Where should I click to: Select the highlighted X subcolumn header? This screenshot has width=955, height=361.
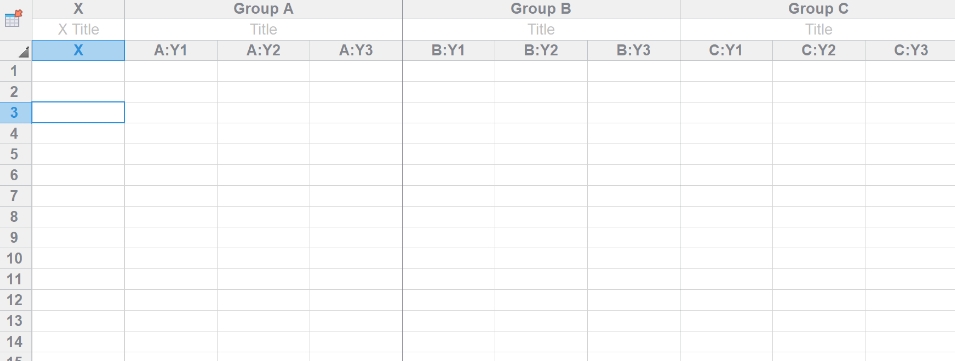pyautogui.click(x=78, y=51)
